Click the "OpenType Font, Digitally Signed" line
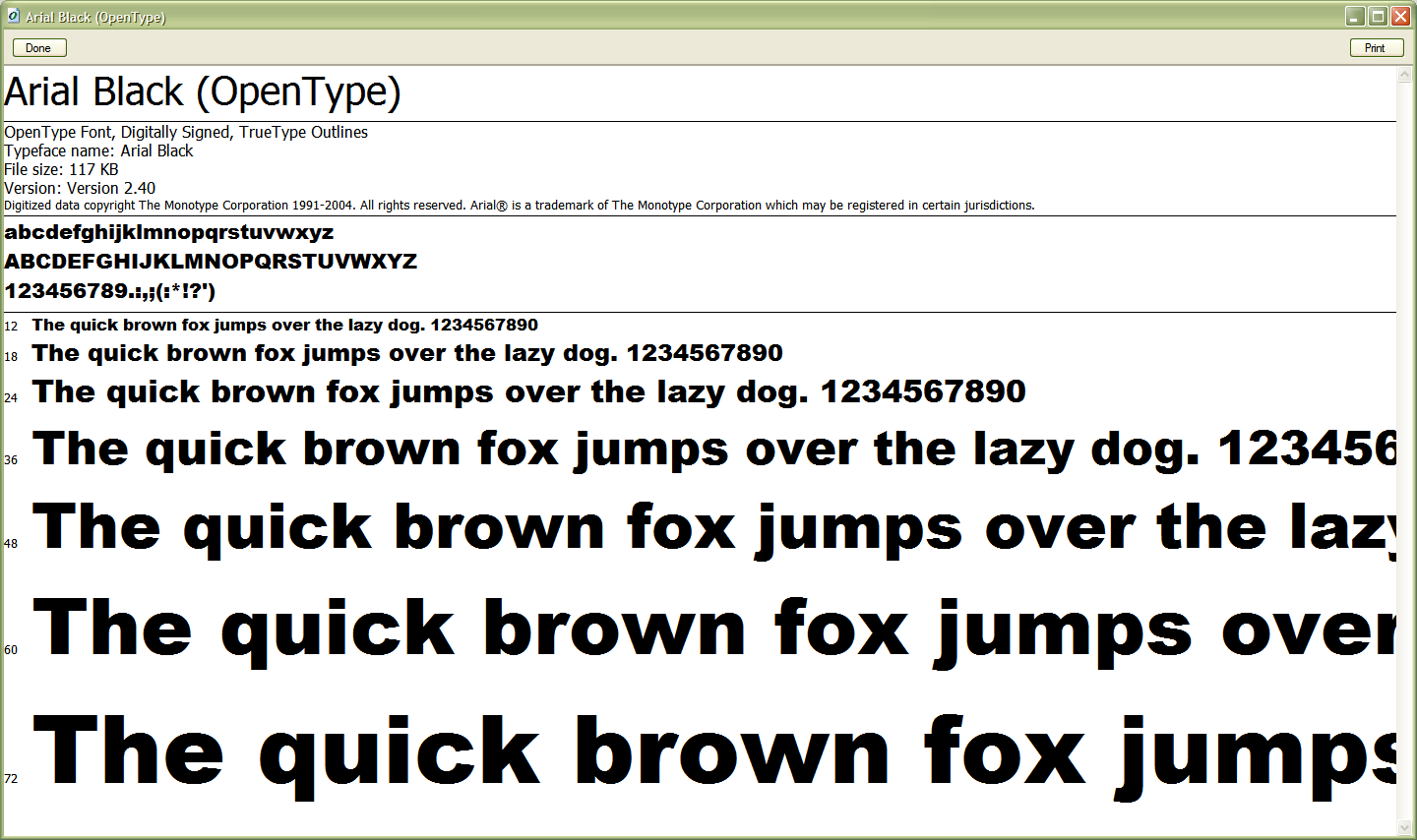1417x840 pixels. tap(186, 132)
